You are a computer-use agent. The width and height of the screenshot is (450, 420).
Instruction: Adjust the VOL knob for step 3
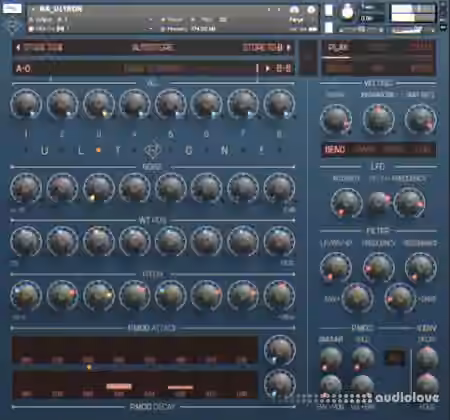click(98, 104)
